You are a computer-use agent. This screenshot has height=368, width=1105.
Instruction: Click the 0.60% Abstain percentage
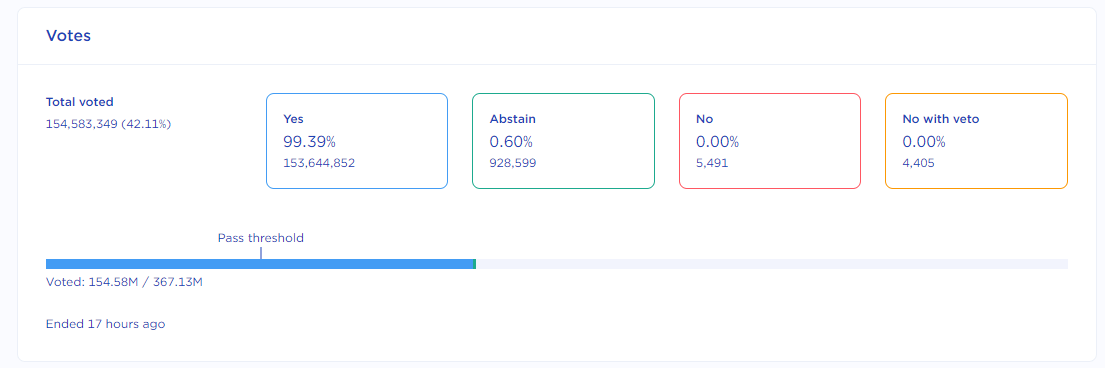(511, 142)
